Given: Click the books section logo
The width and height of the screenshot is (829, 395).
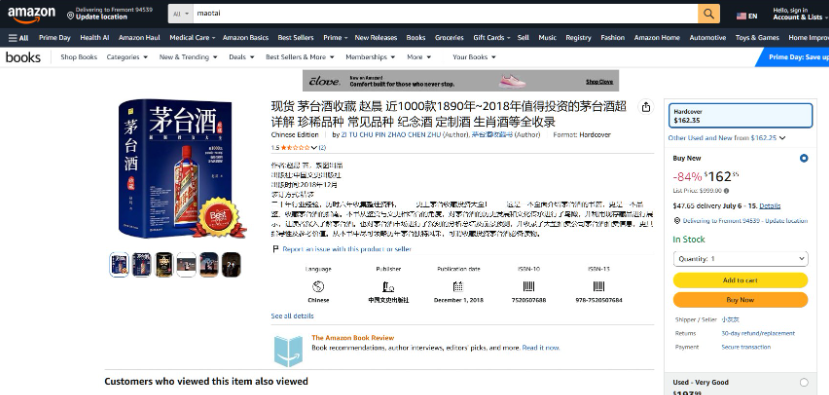Looking at the screenshot, I should tap(23, 57).
